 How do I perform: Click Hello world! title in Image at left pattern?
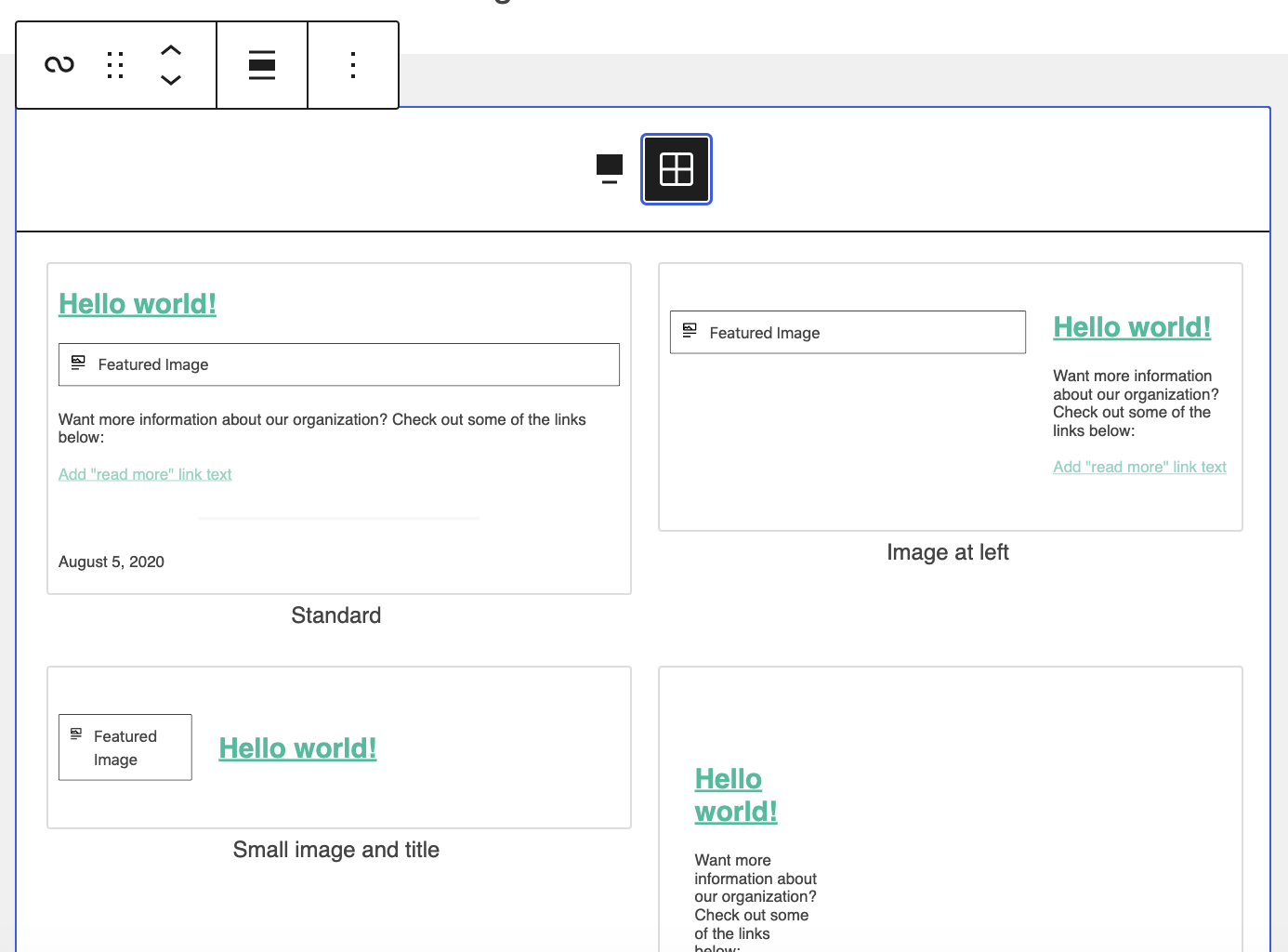[x=1132, y=327]
